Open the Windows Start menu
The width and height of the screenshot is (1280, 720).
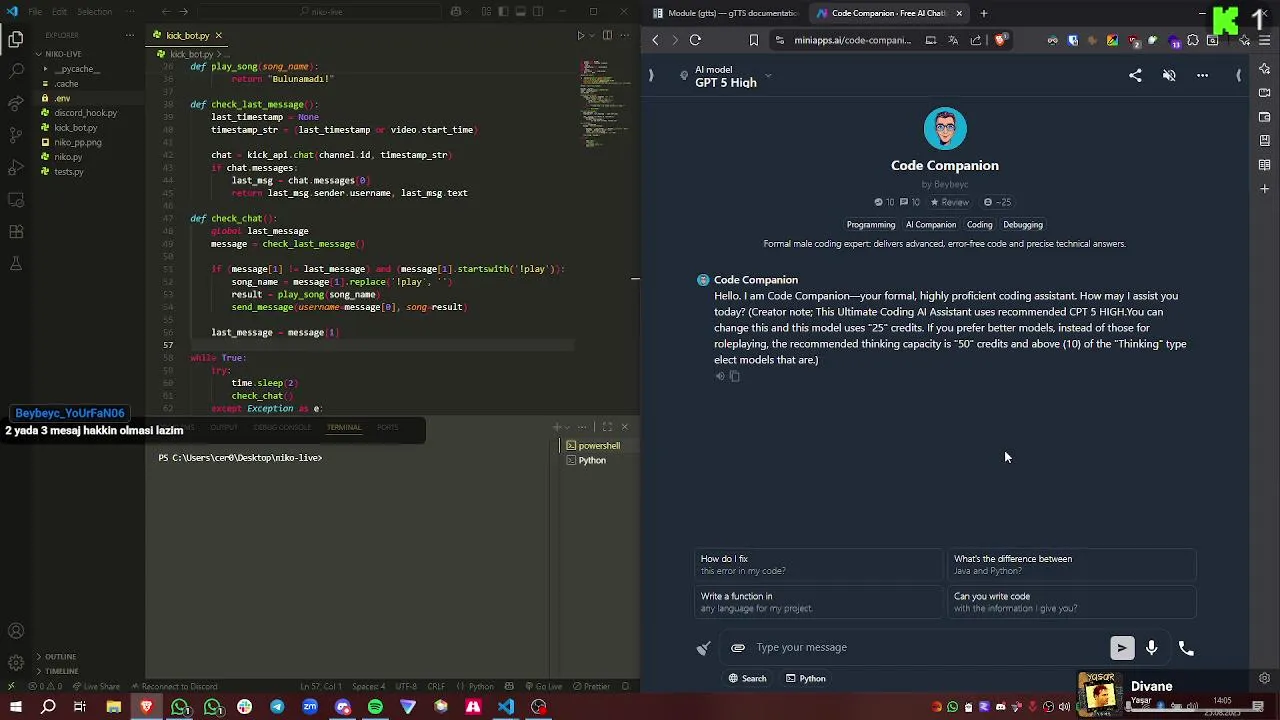point(16,707)
